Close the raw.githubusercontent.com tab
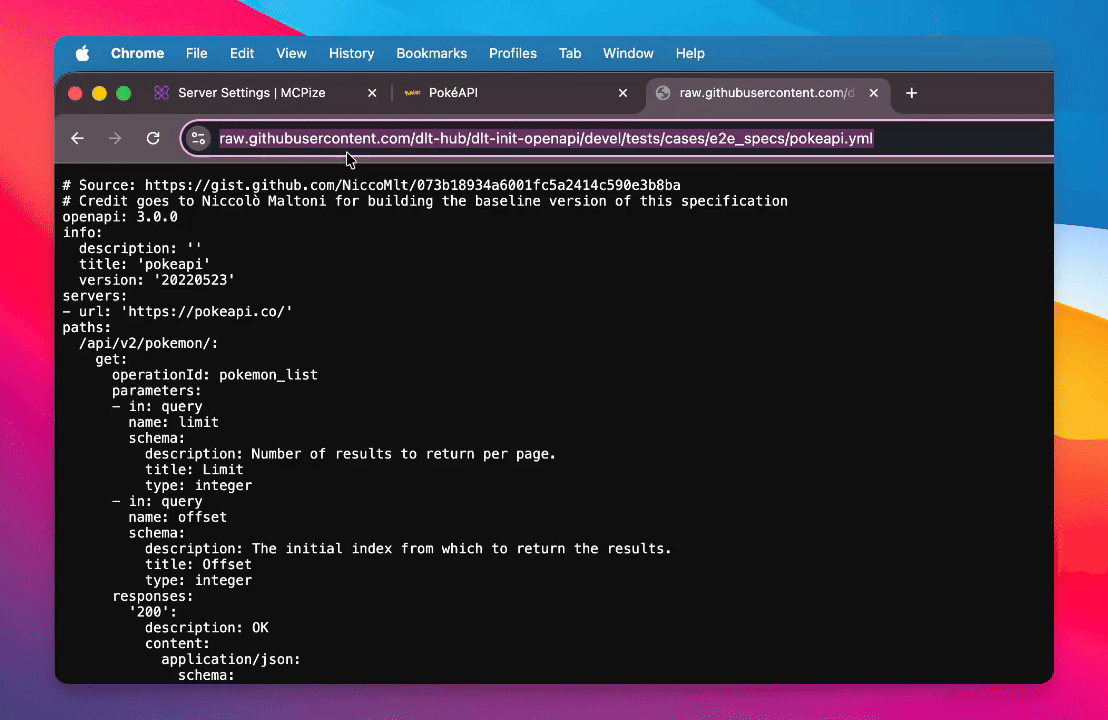The height and width of the screenshot is (720, 1108). tap(873, 93)
